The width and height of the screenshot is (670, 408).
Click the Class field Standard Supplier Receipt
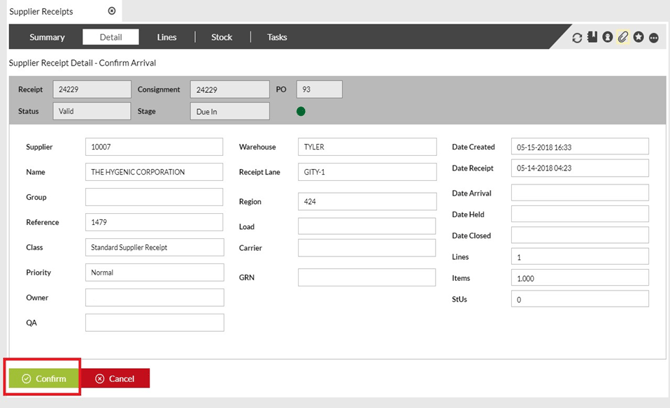point(154,247)
